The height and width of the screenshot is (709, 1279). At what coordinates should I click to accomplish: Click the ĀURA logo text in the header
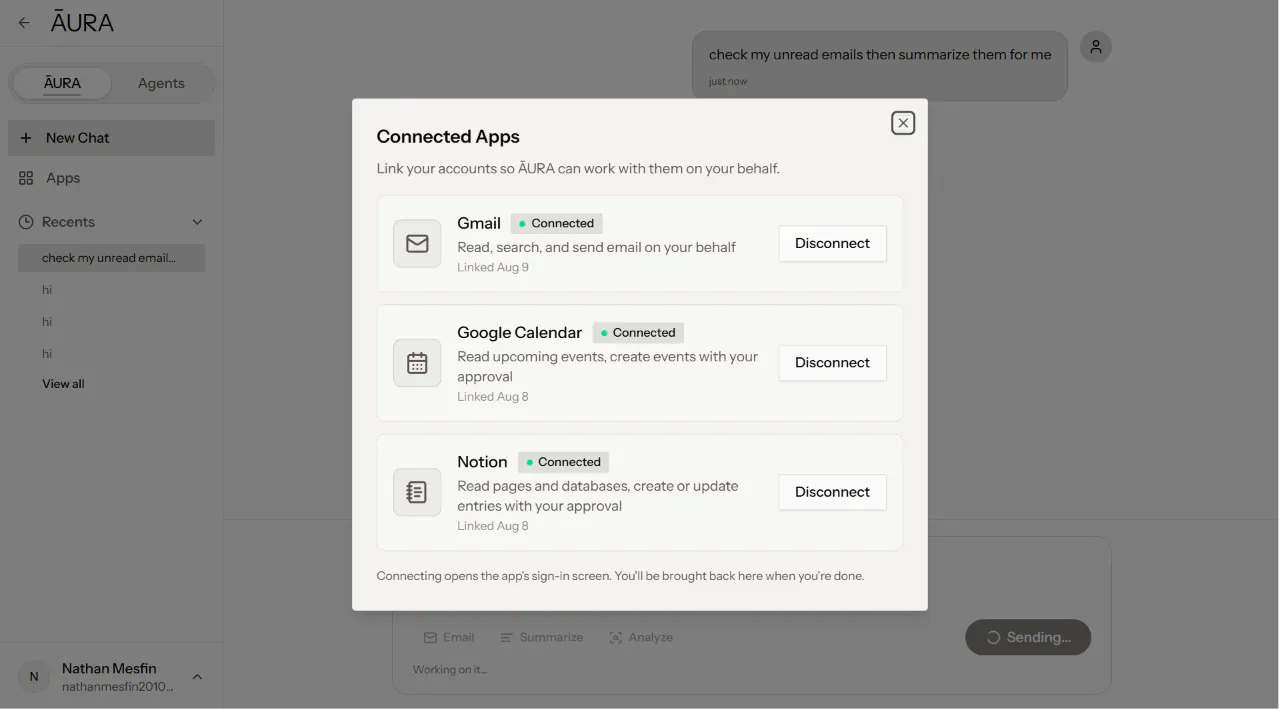tap(82, 22)
